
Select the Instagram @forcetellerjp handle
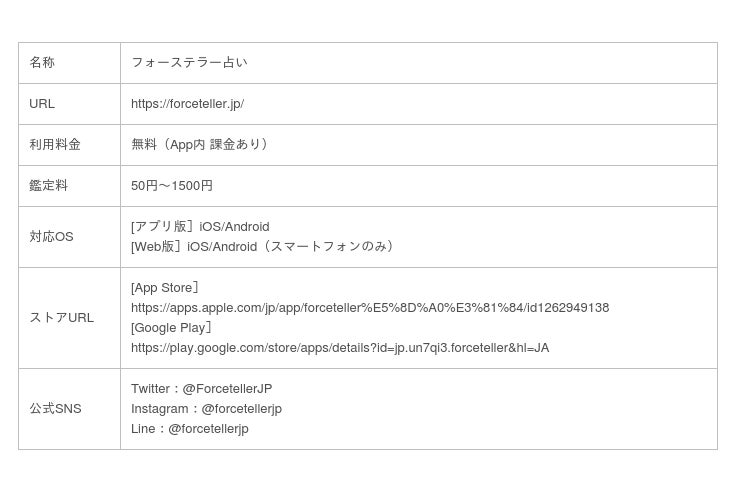click(x=241, y=409)
